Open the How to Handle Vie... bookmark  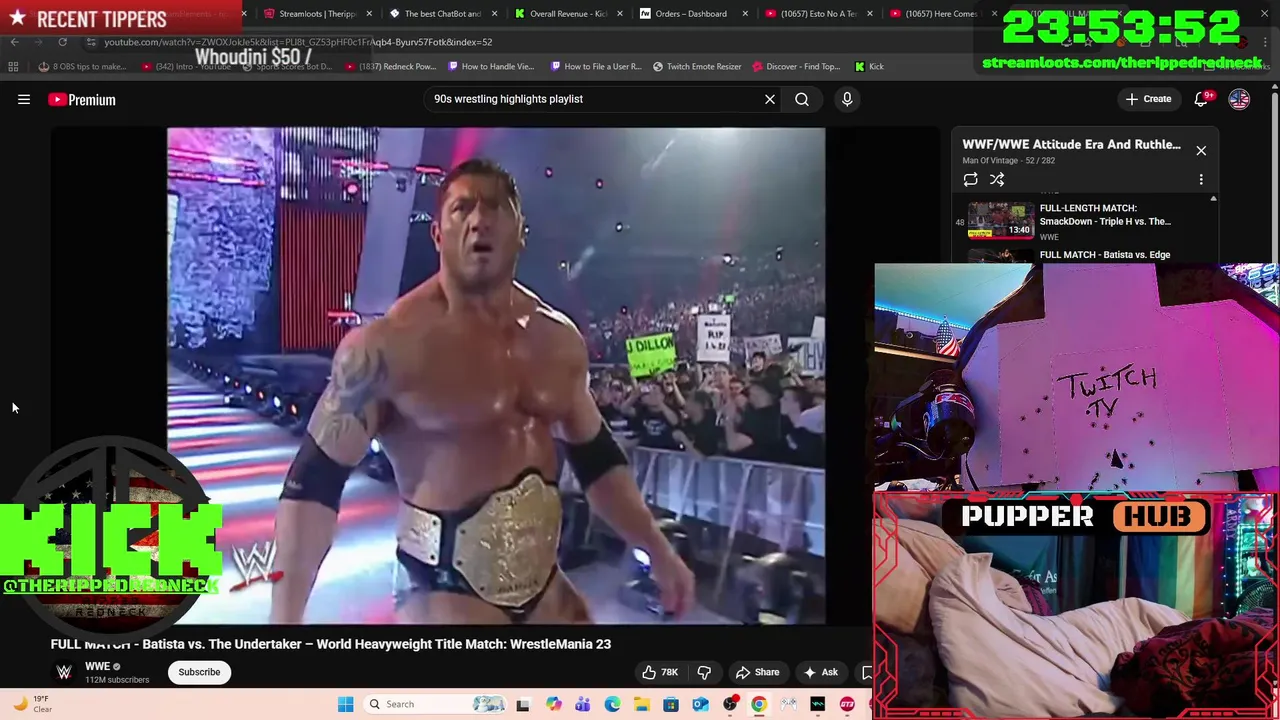(491, 66)
